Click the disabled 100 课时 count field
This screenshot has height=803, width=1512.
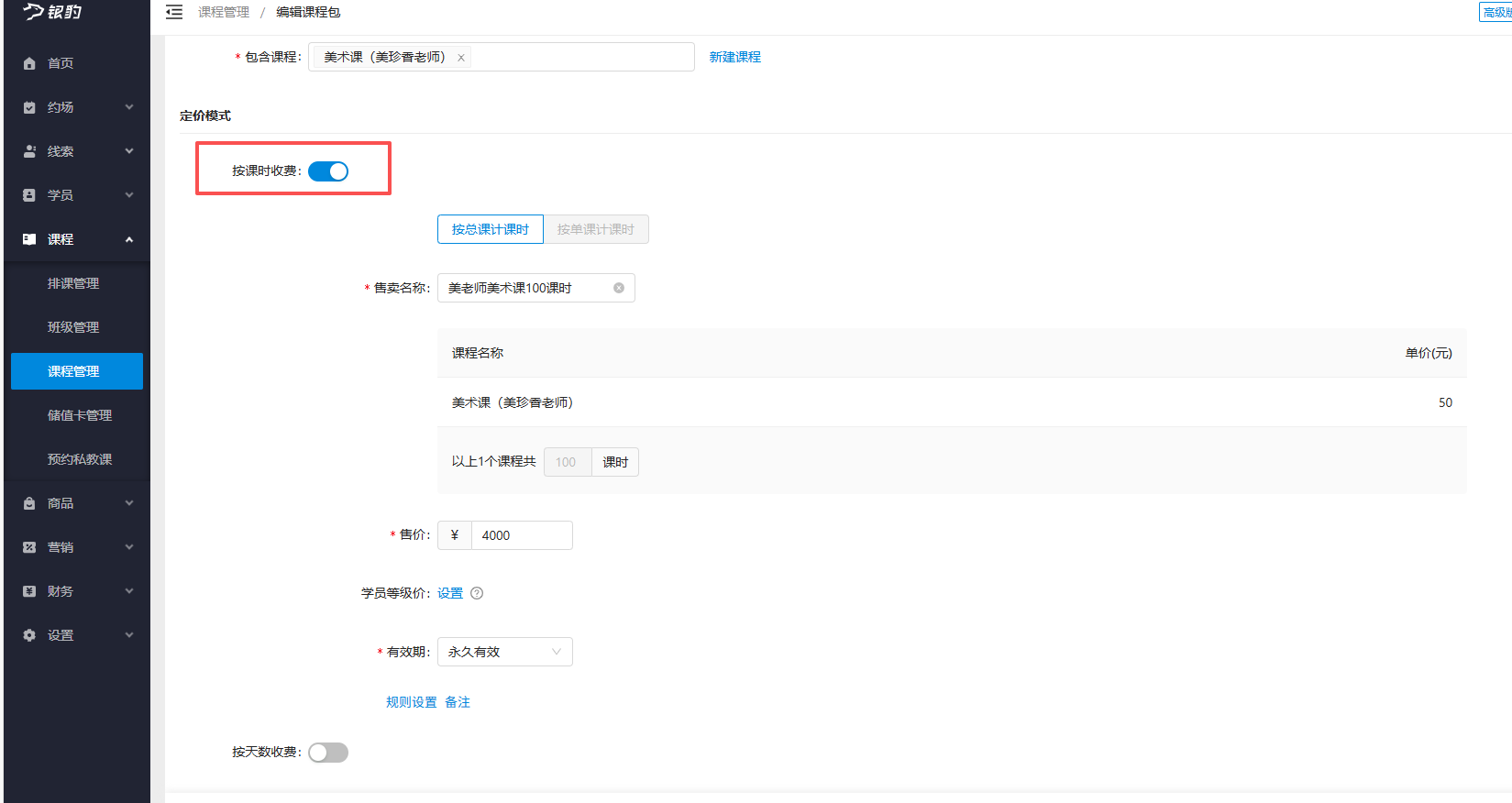(568, 462)
